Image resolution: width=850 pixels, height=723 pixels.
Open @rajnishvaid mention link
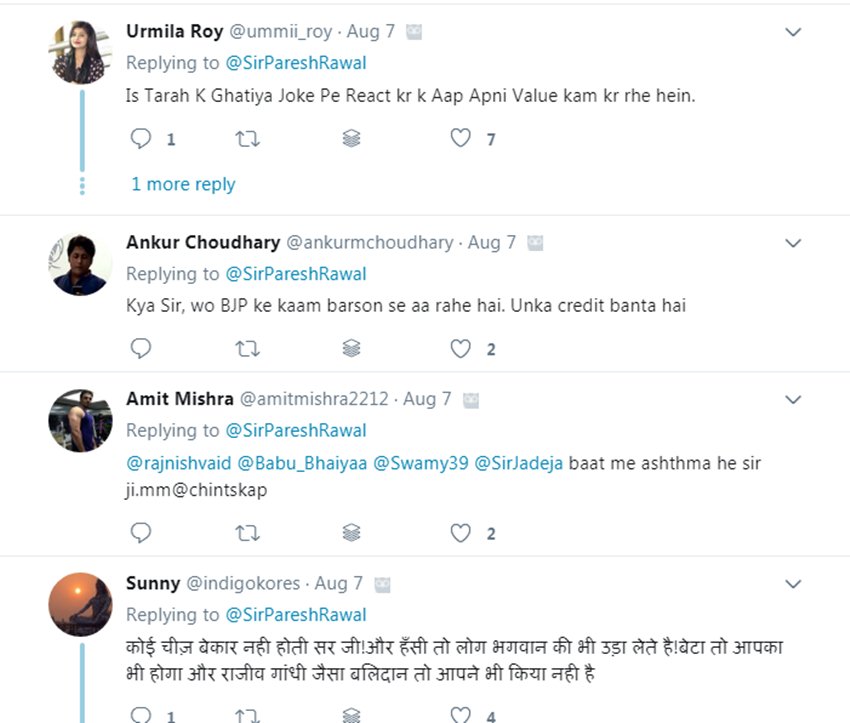(179, 464)
